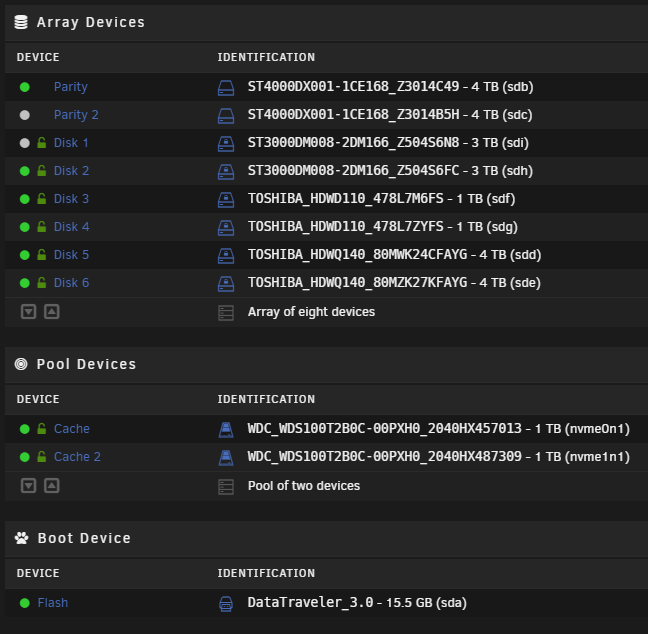Click the grey status dot for Disk 1
Viewport: 648px width, 634px height.
pyautogui.click(x=25, y=143)
